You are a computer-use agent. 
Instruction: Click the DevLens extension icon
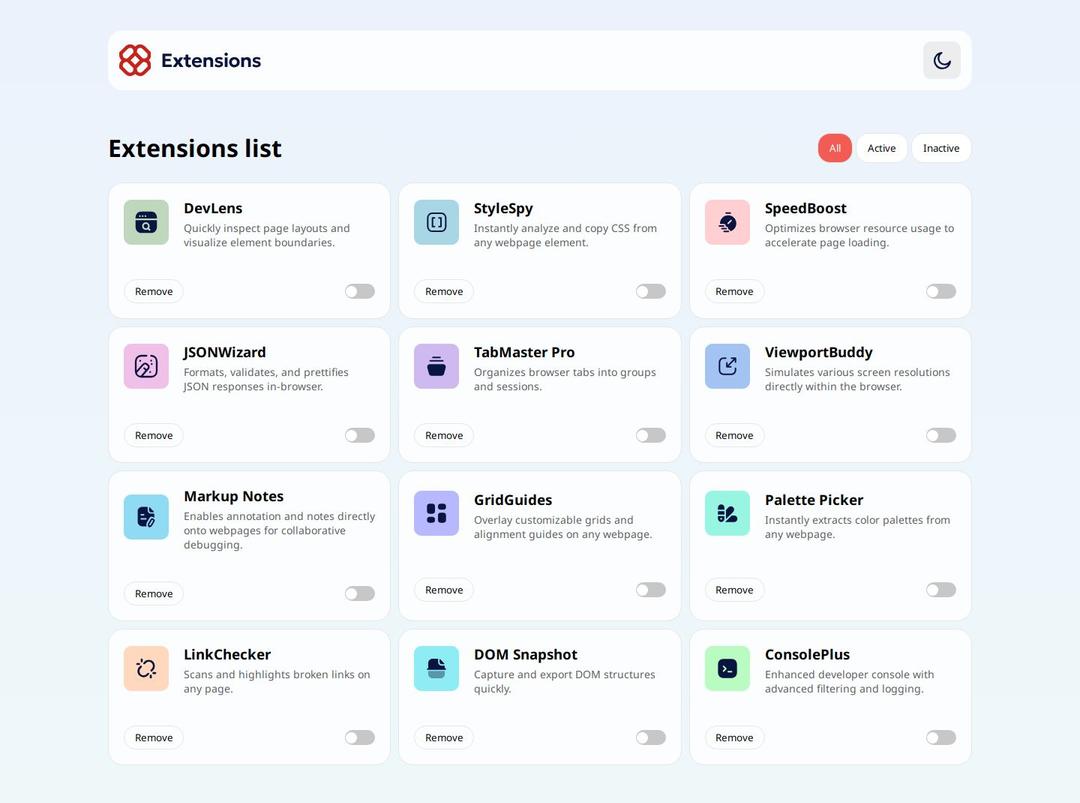[146, 222]
